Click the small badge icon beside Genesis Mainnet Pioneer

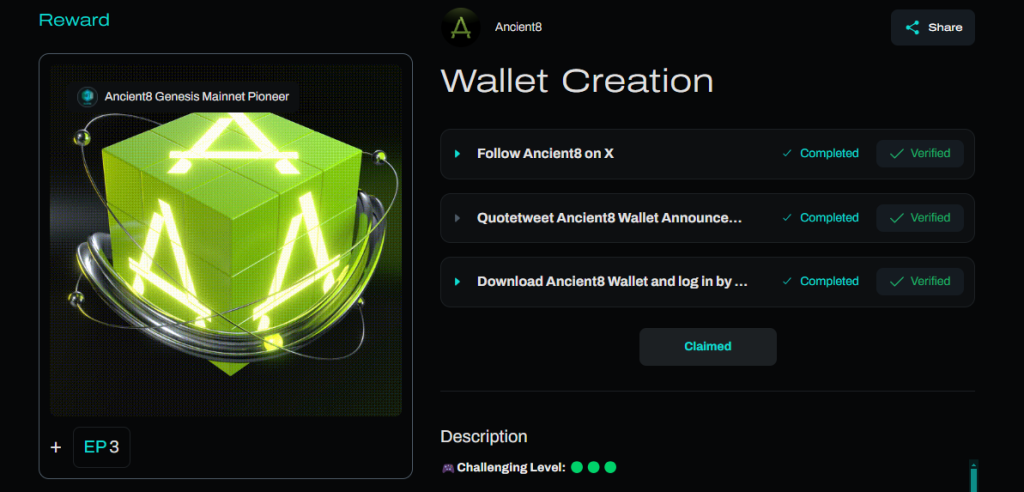(x=88, y=97)
